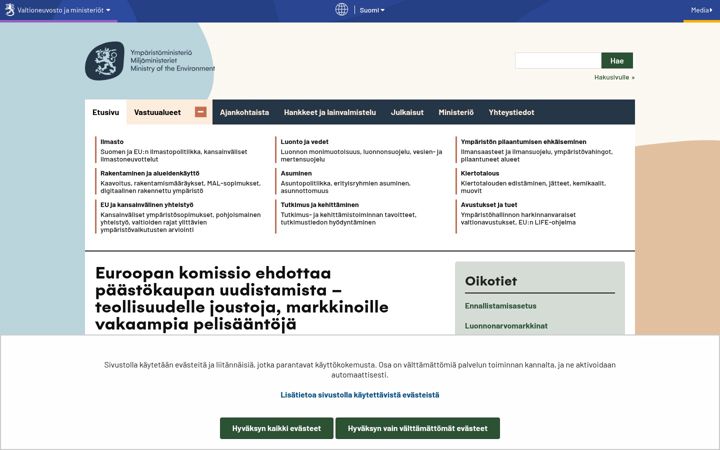Open the Kiertotalous topic link

pos(480,173)
